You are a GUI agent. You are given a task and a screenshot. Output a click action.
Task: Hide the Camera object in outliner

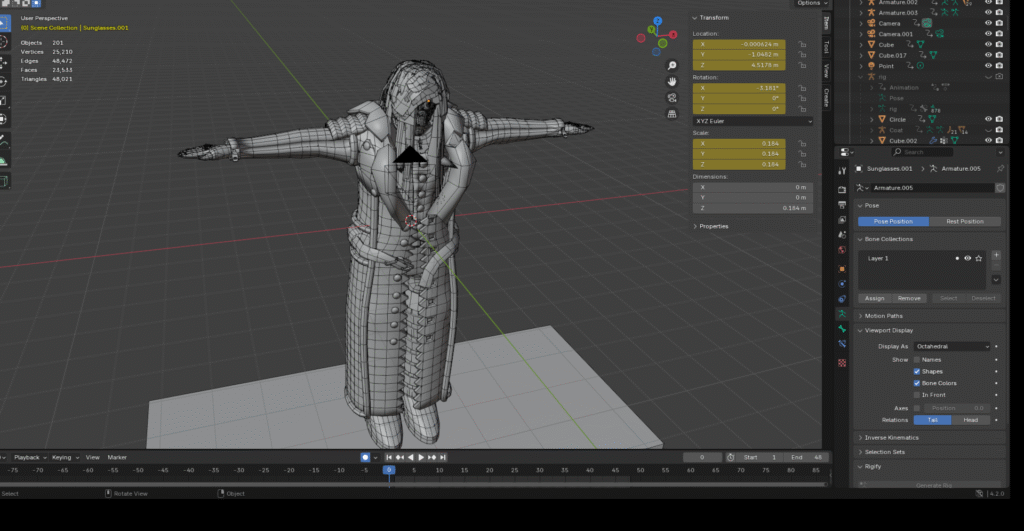click(987, 23)
